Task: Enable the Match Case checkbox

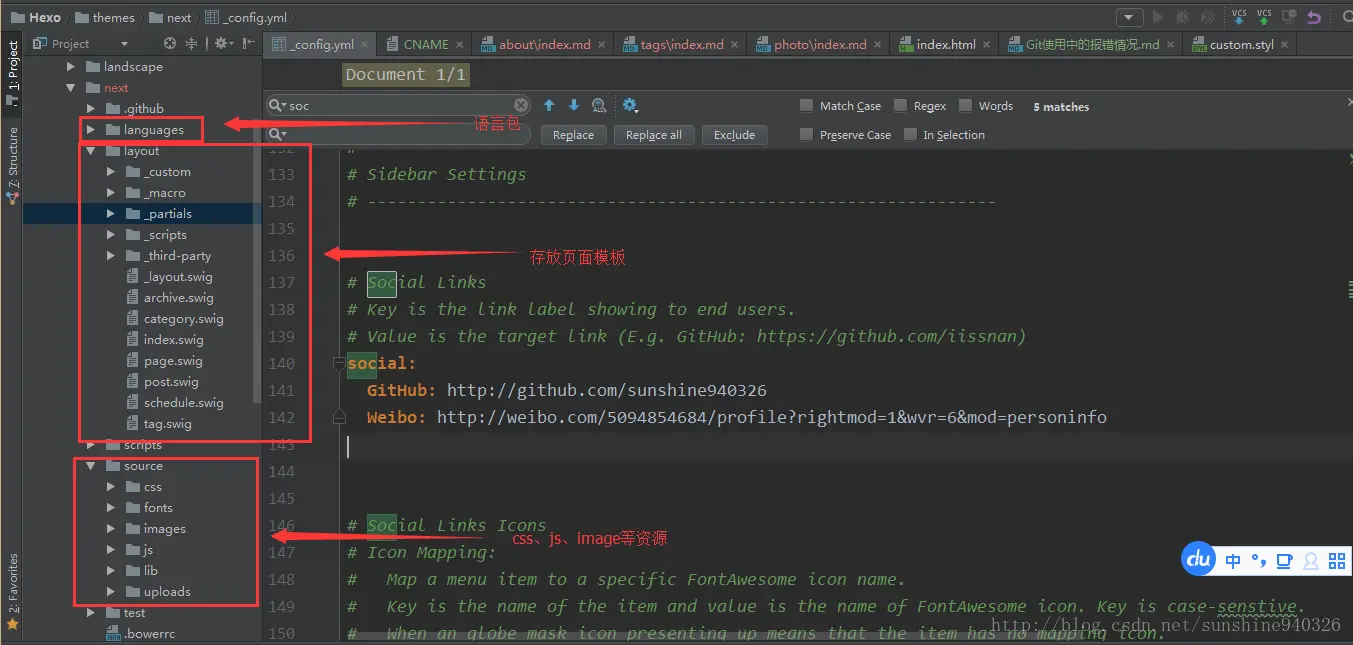Action: [807, 106]
